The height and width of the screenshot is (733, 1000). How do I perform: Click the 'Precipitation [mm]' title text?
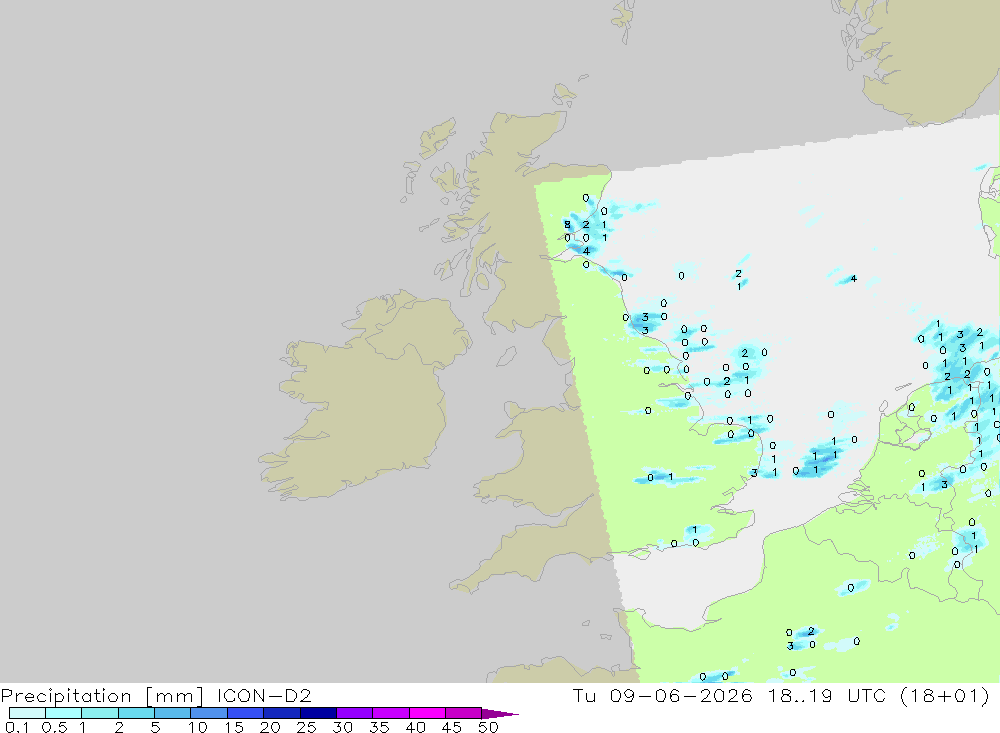coord(103,696)
